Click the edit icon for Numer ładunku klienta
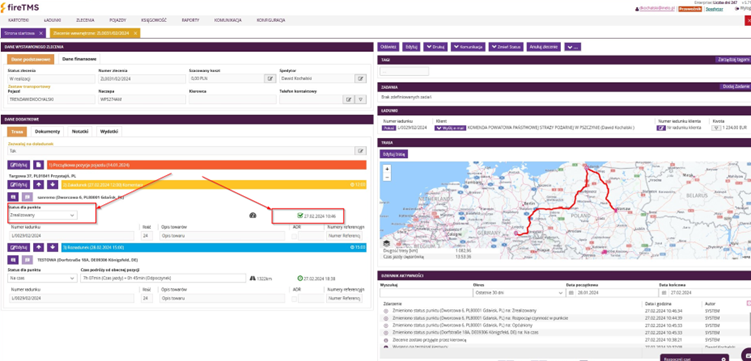This screenshot has height=361, width=751. pyautogui.click(x=660, y=128)
